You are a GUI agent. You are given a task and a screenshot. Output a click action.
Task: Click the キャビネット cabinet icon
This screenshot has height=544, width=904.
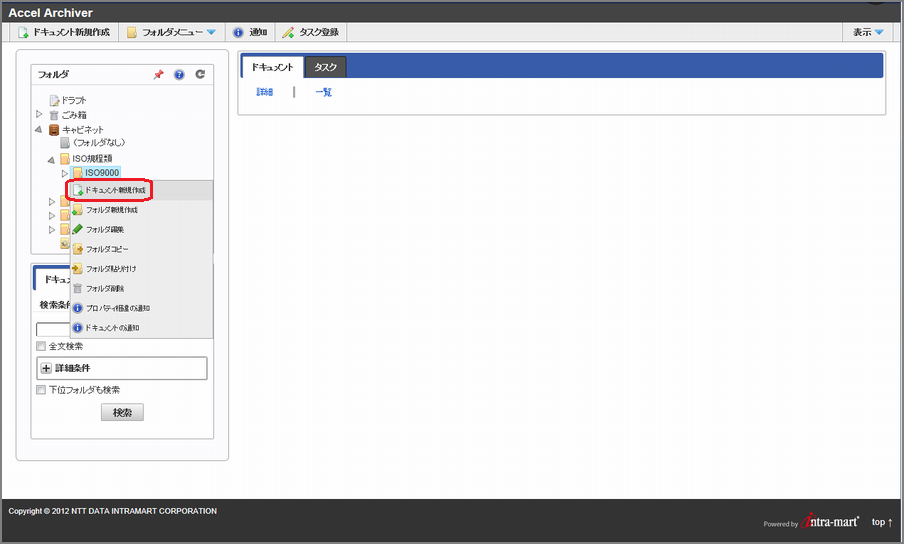(54, 130)
